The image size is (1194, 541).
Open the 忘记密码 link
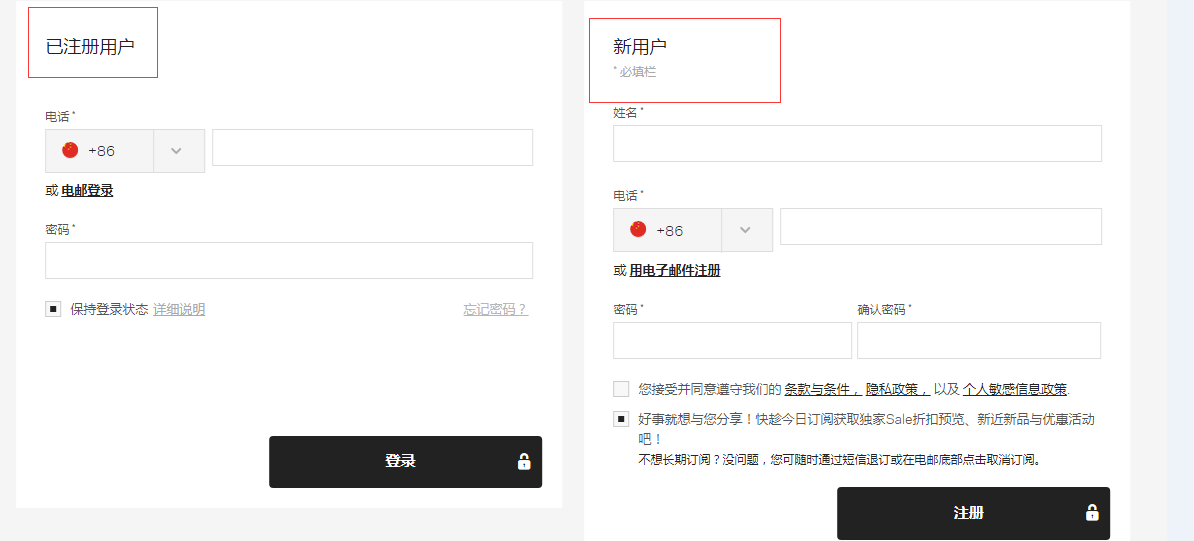[494, 310]
